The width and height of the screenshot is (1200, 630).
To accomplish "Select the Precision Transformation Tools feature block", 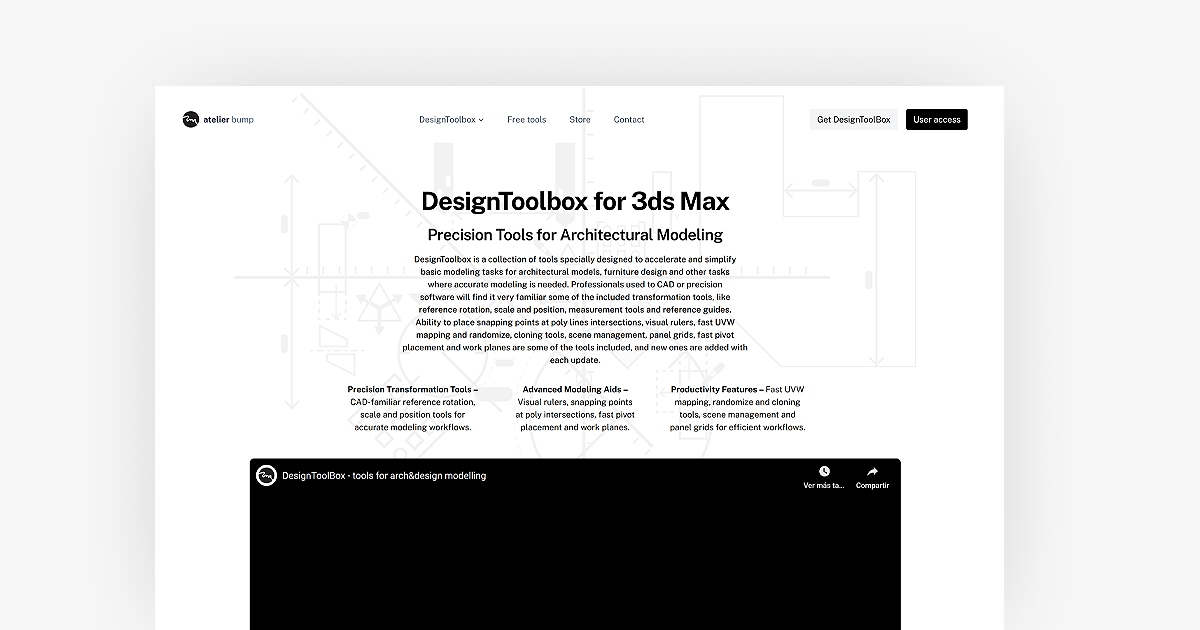I will click(x=413, y=407).
